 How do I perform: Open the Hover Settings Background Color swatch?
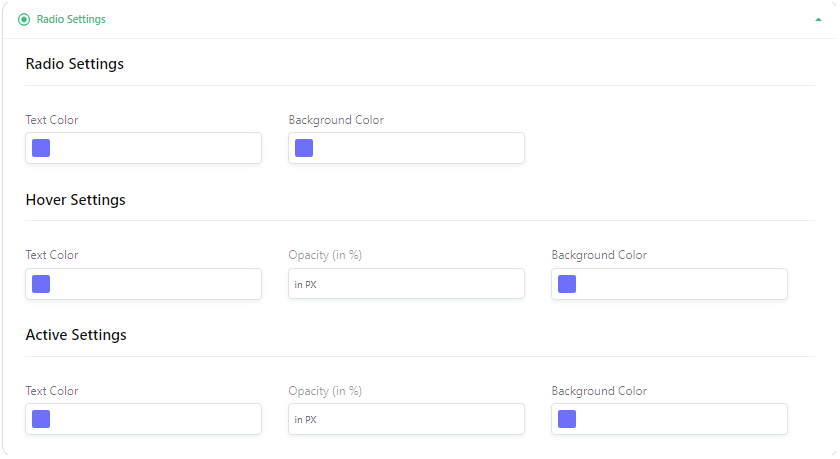(x=567, y=284)
